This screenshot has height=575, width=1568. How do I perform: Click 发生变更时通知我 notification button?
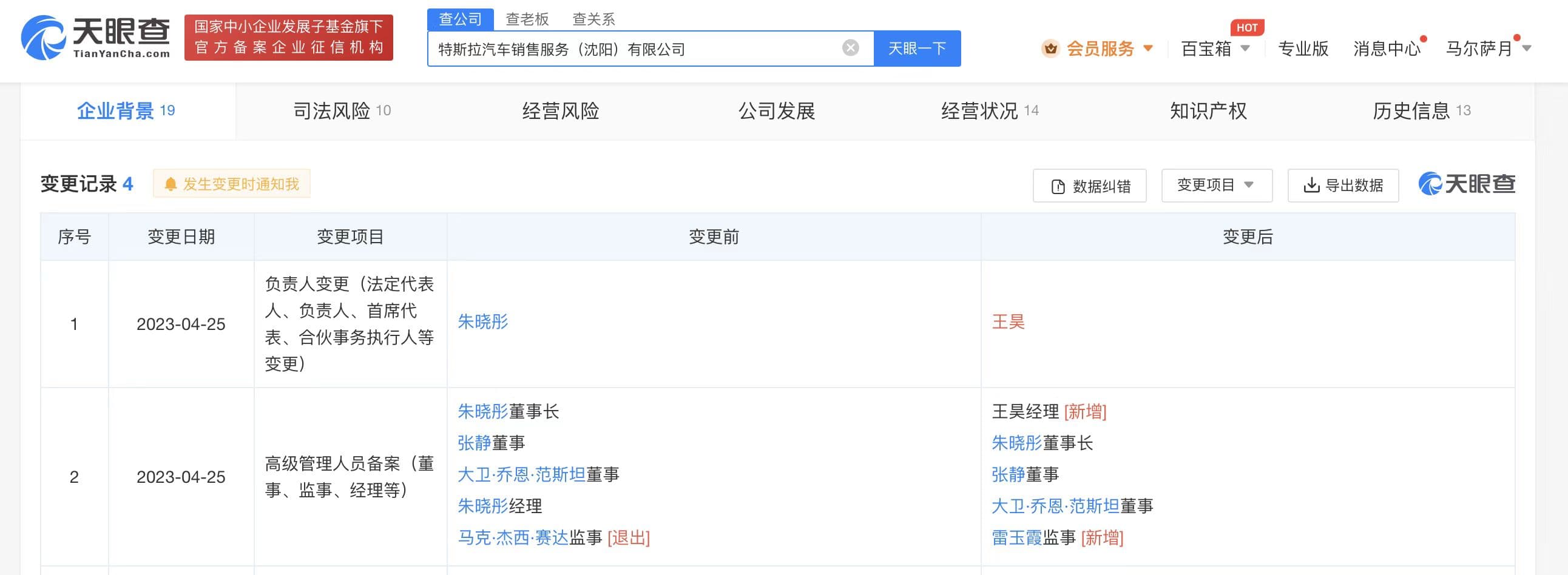click(231, 184)
